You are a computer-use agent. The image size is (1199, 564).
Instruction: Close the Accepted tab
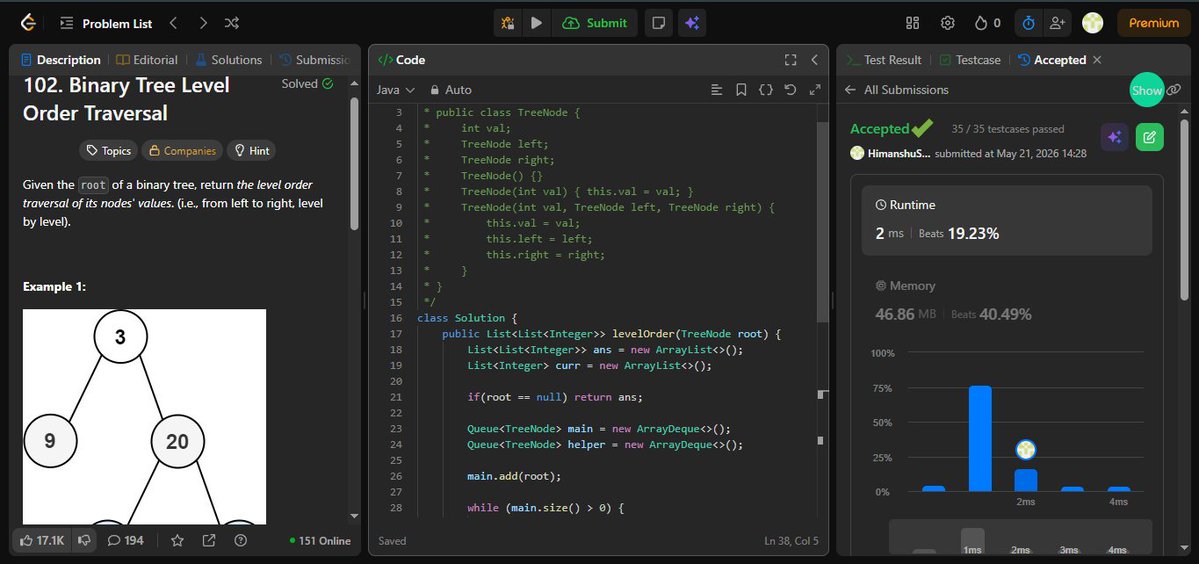[1097, 60]
